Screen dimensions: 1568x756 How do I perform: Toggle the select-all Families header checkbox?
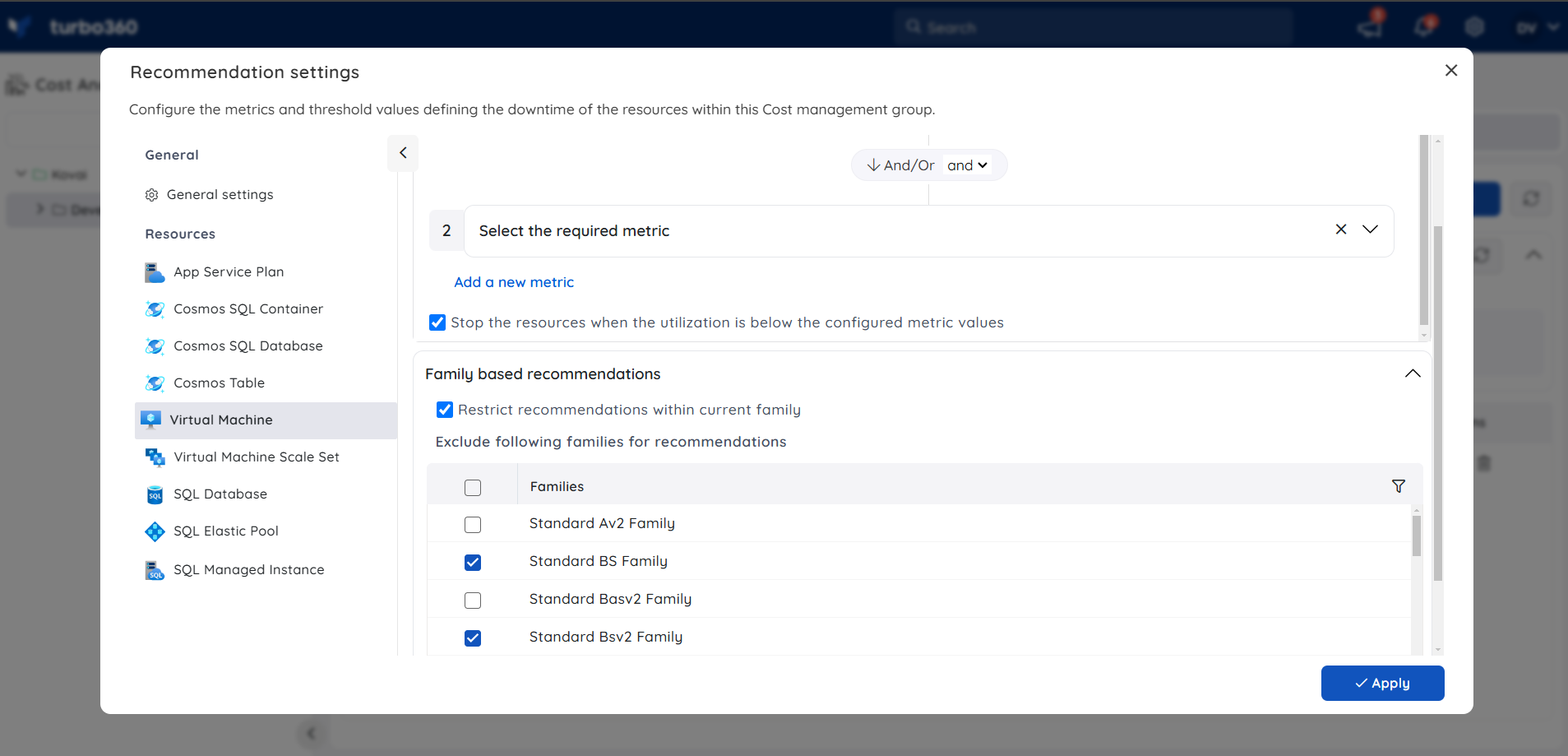pyautogui.click(x=473, y=488)
